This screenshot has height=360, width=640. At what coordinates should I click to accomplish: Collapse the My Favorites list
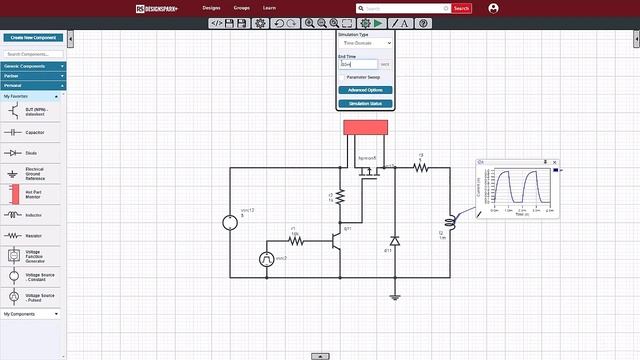[31, 96]
